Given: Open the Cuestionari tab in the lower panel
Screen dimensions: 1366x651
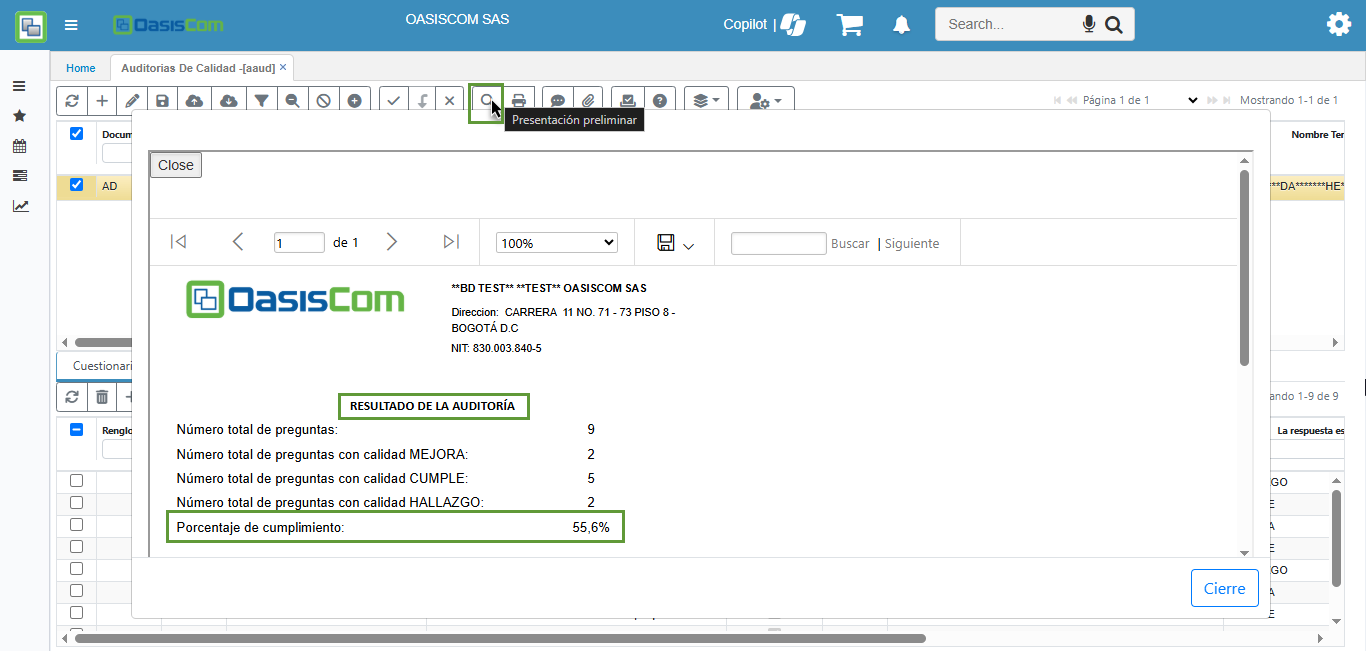Looking at the screenshot, I should [x=102, y=366].
